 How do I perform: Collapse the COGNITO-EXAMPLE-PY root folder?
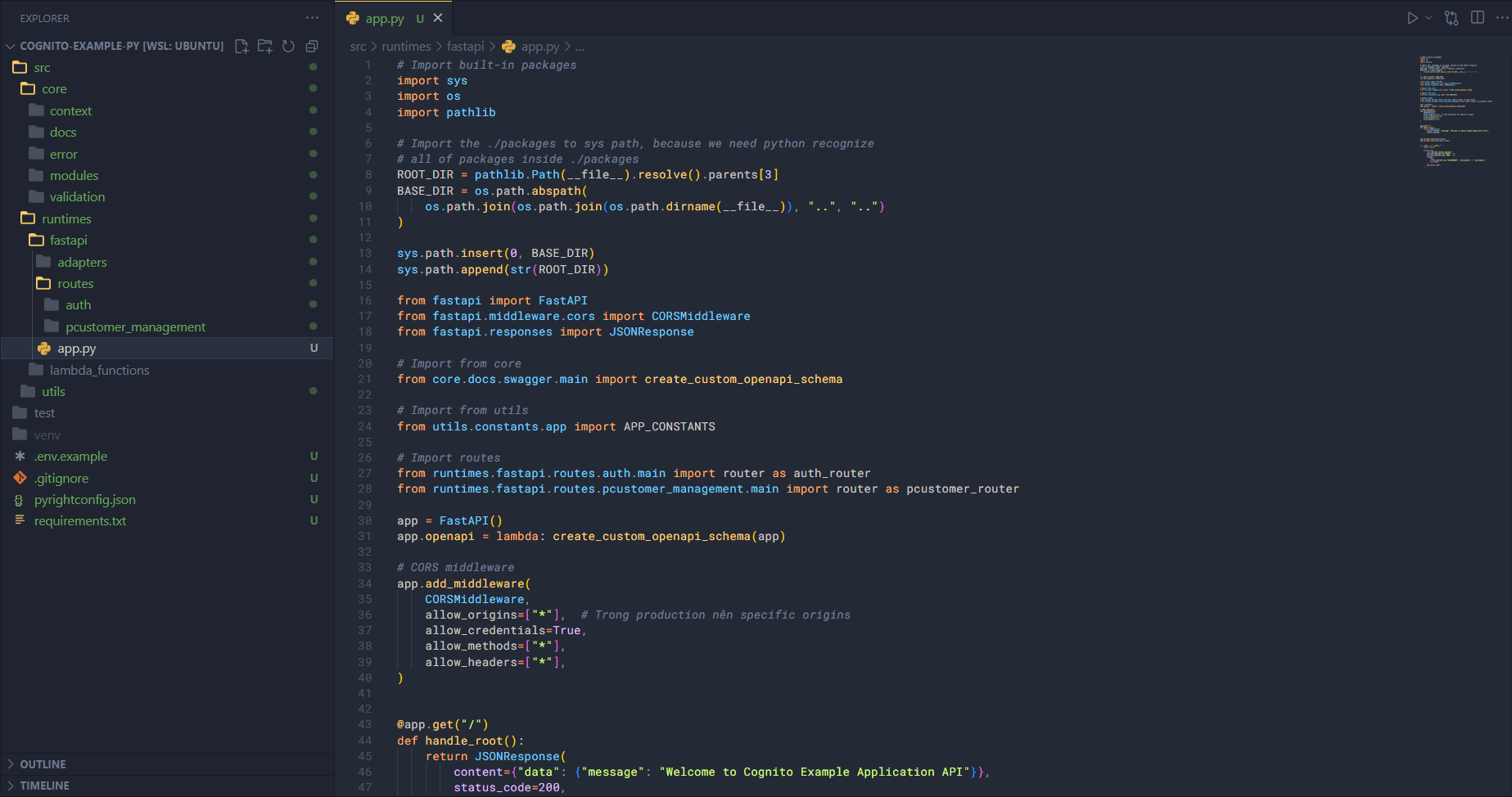[121, 46]
